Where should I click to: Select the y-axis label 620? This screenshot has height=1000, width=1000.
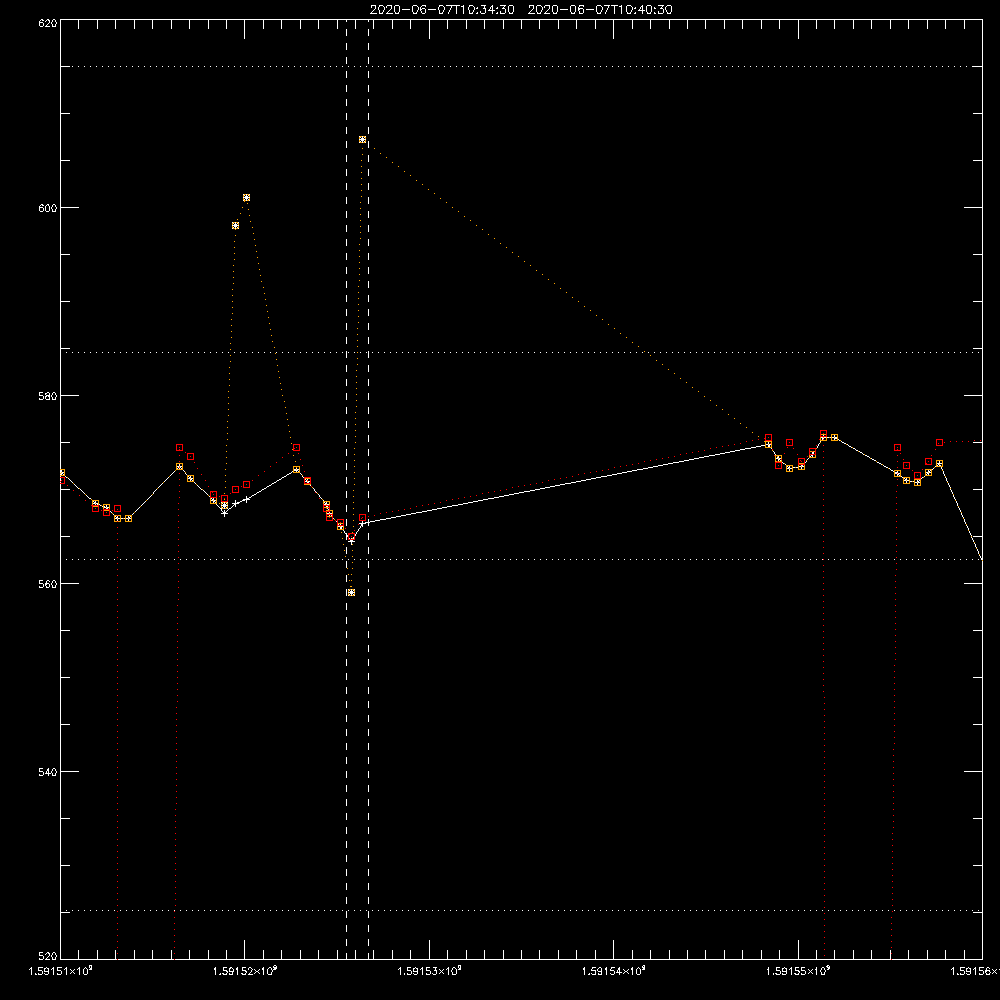click(48, 23)
